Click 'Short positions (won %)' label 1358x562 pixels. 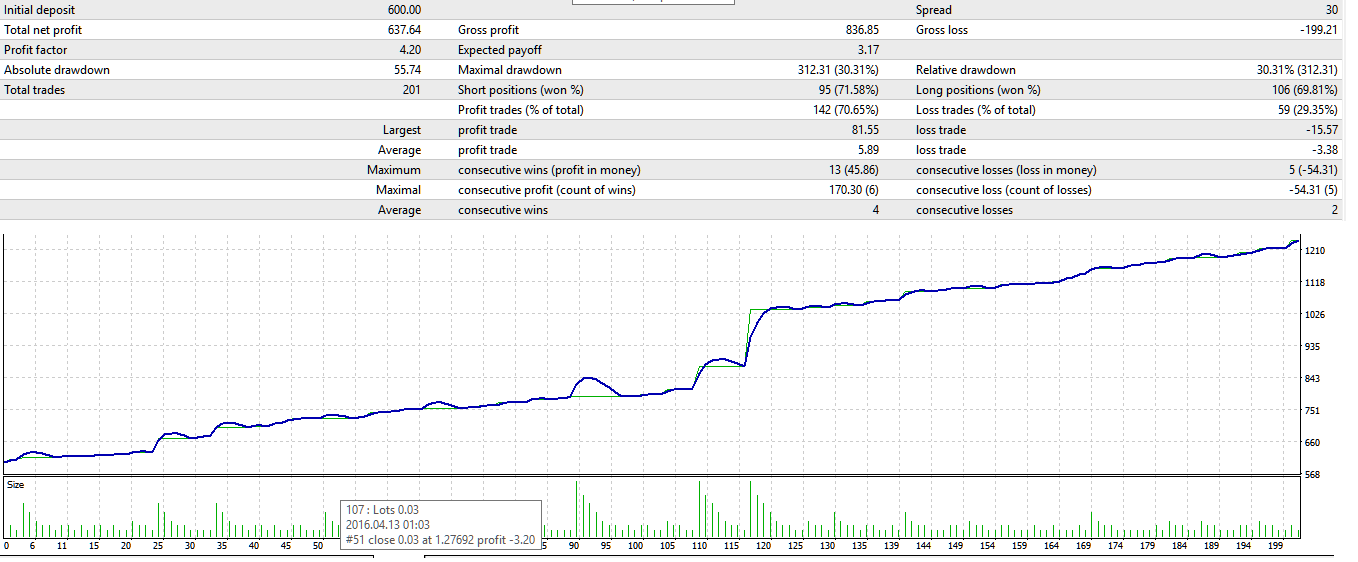coord(520,90)
